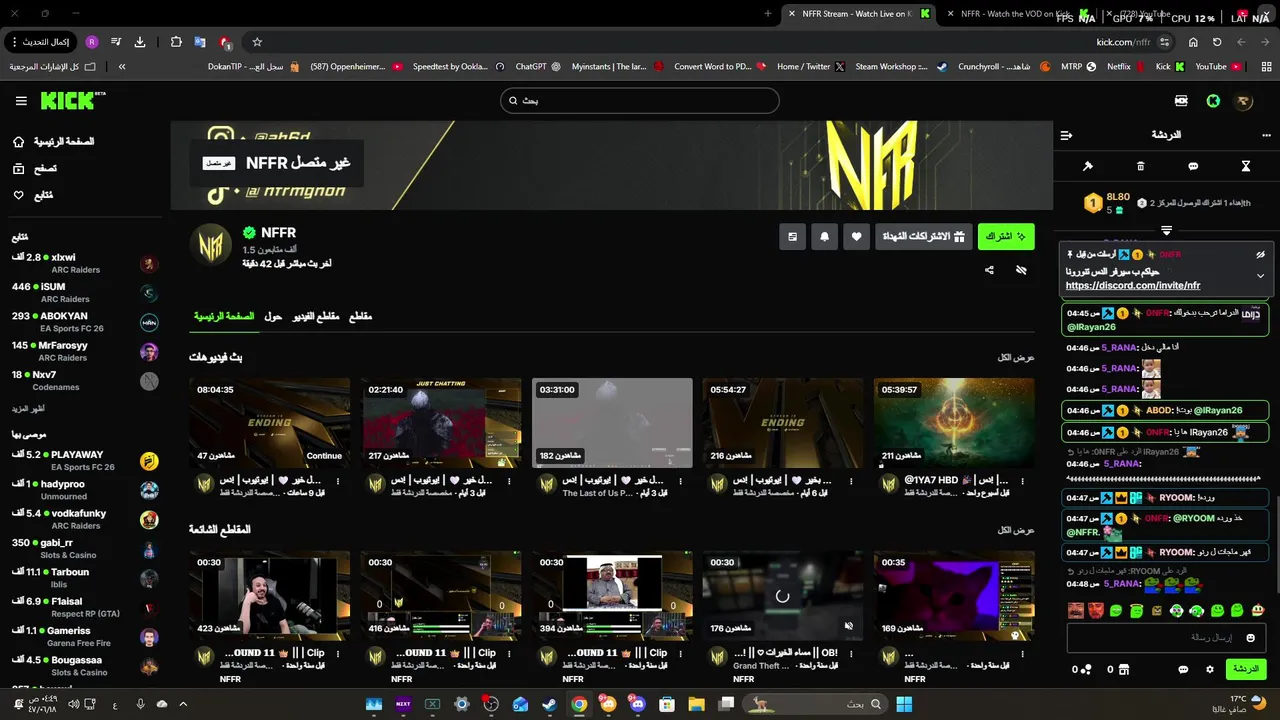
Task: Open options menu for the 02:21:40 VOD
Action: [x=508, y=482]
